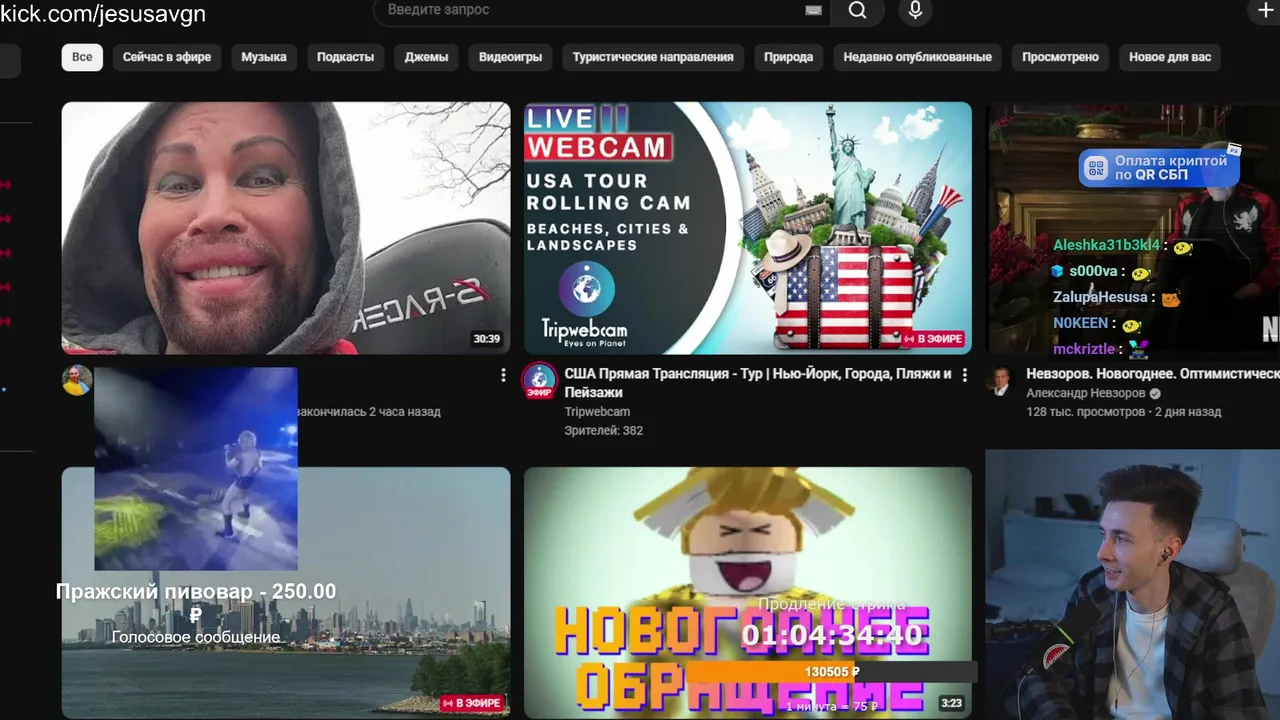Select the Природа filter chip
1280x720 pixels.
point(788,57)
